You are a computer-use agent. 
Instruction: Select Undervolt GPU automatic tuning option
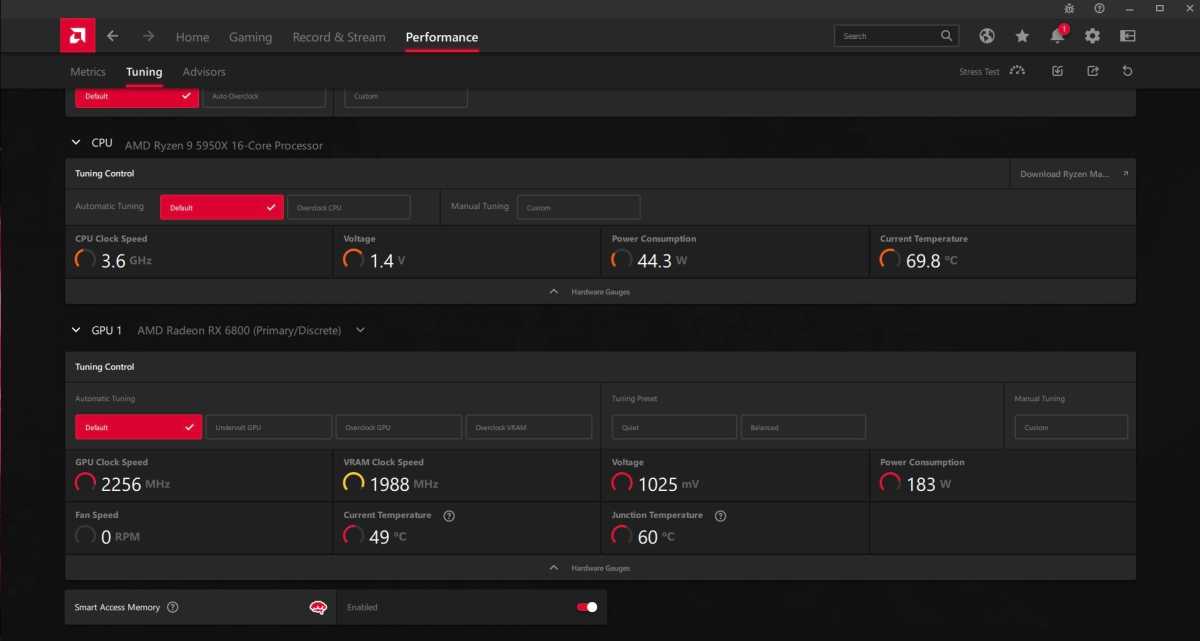(x=268, y=427)
